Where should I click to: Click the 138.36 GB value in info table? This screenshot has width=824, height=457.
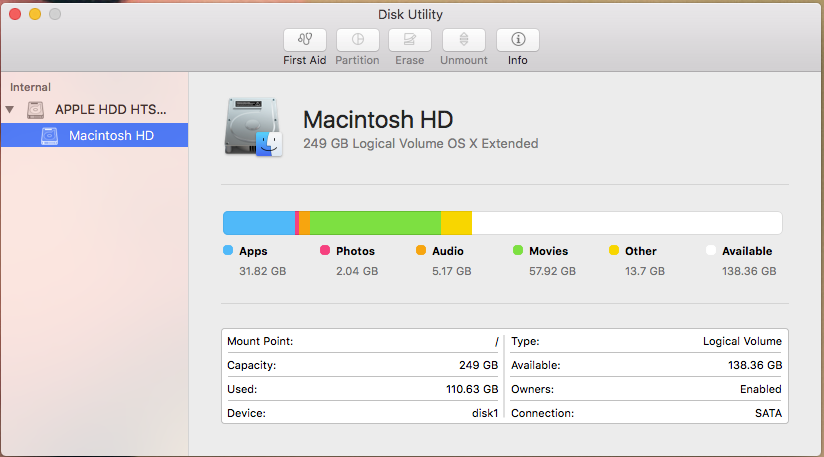click(755, 365)
